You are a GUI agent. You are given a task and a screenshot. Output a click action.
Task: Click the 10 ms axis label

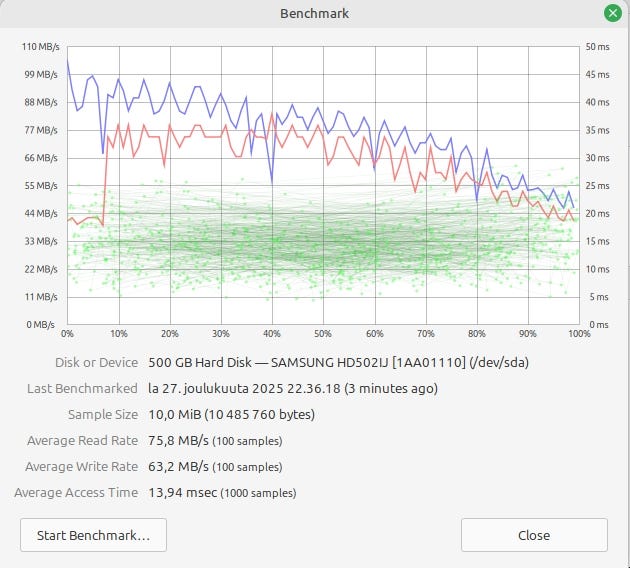click(597, 269)
